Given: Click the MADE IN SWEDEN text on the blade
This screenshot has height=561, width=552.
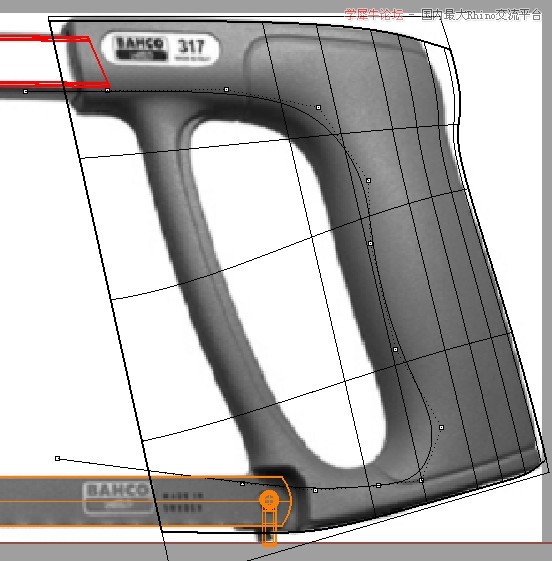Looking at the screenshot, I should pyautogui.click(x=182, y=502).
